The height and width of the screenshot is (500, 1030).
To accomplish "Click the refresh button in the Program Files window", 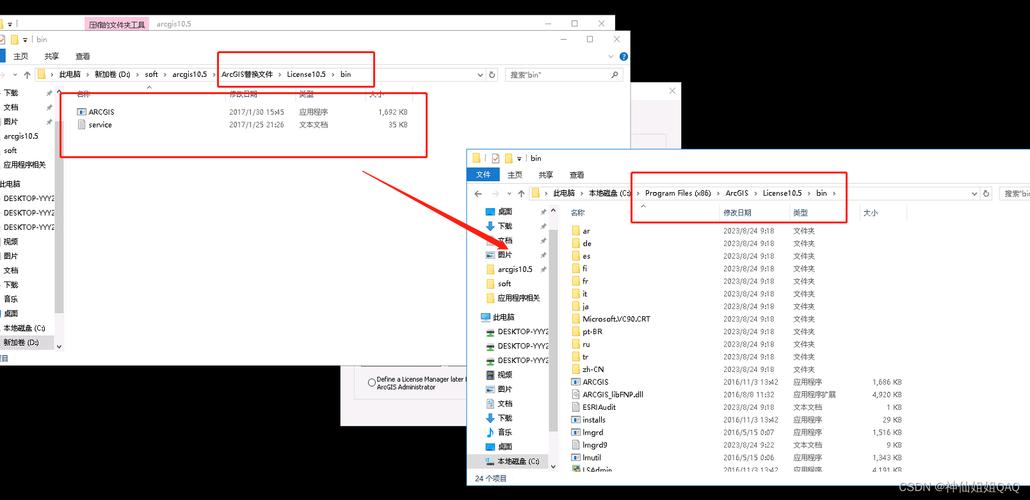I will [x=986, y=193].
